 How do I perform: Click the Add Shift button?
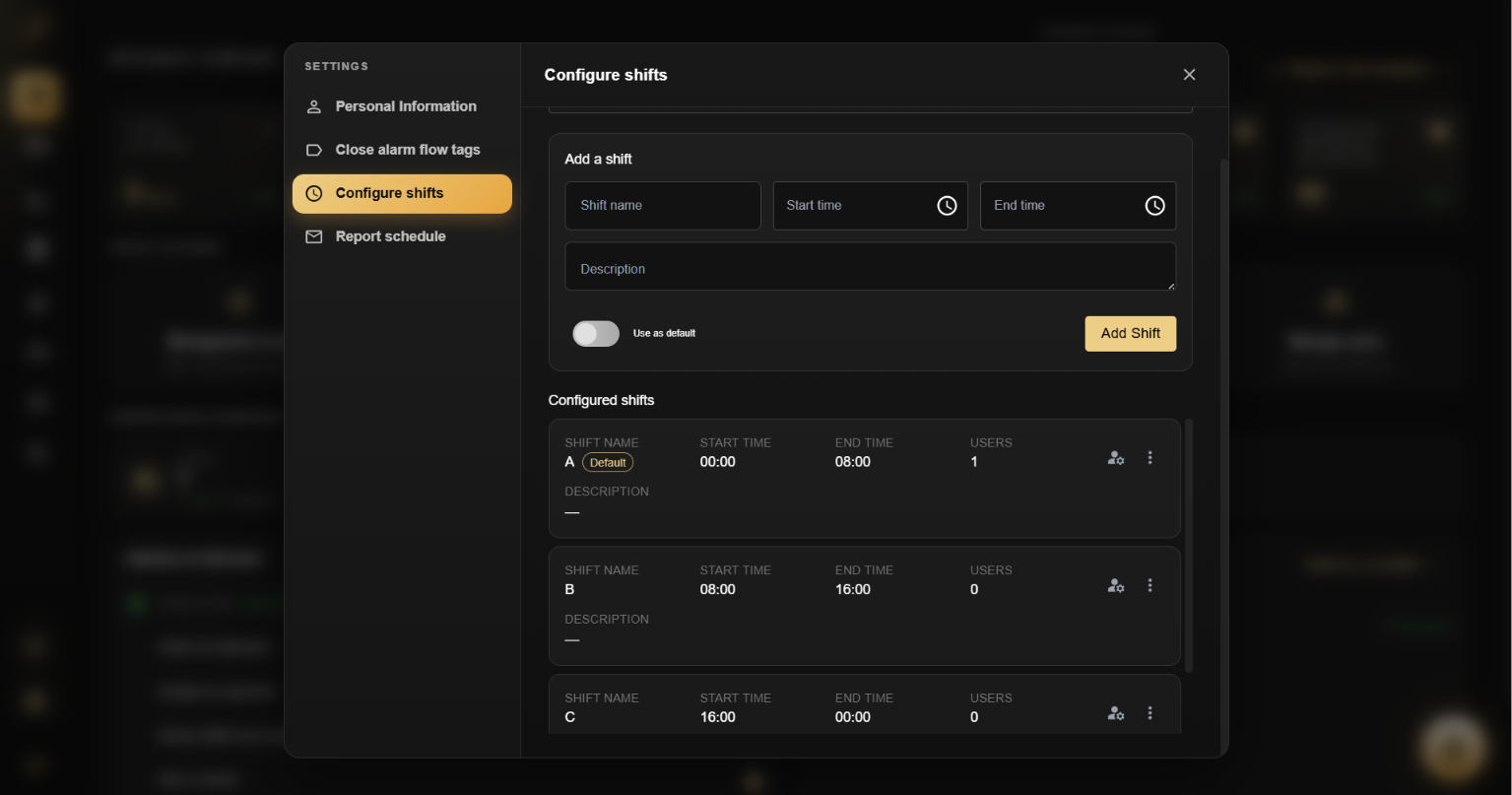click(x=1131, y=334)
